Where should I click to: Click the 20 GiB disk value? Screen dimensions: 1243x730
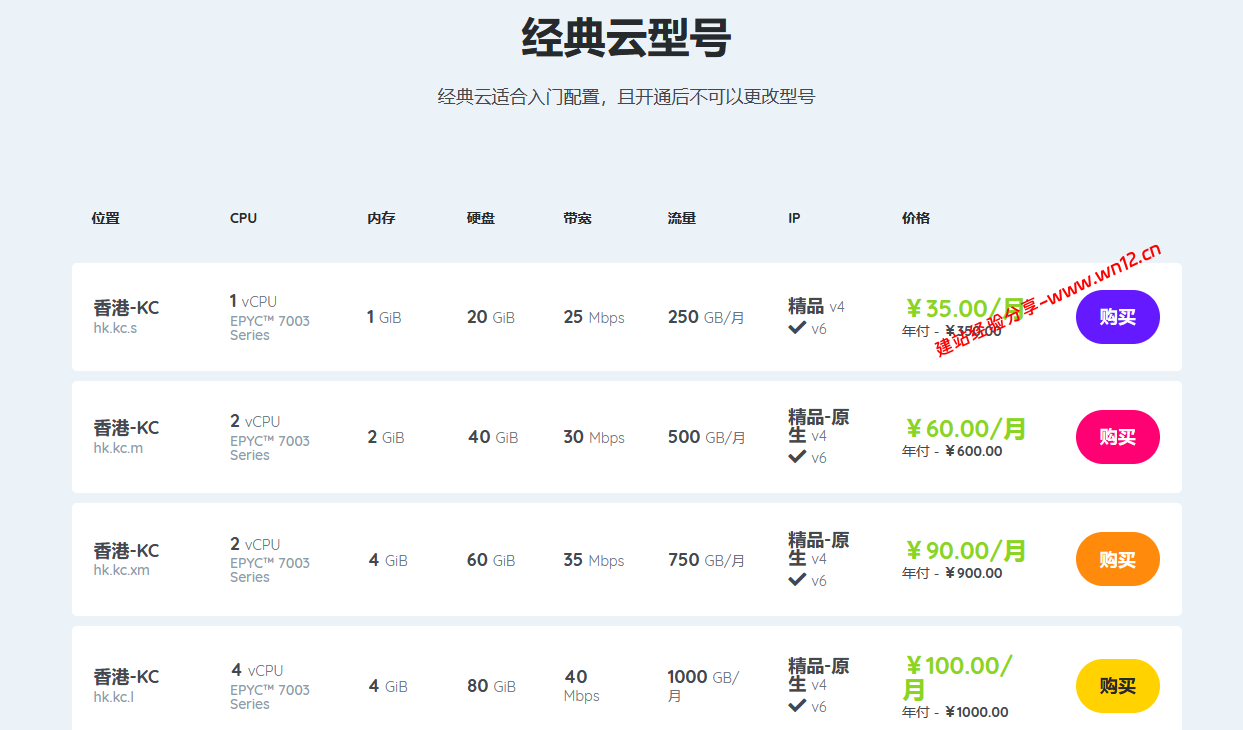pyautogui.click(x=491, y=317)
